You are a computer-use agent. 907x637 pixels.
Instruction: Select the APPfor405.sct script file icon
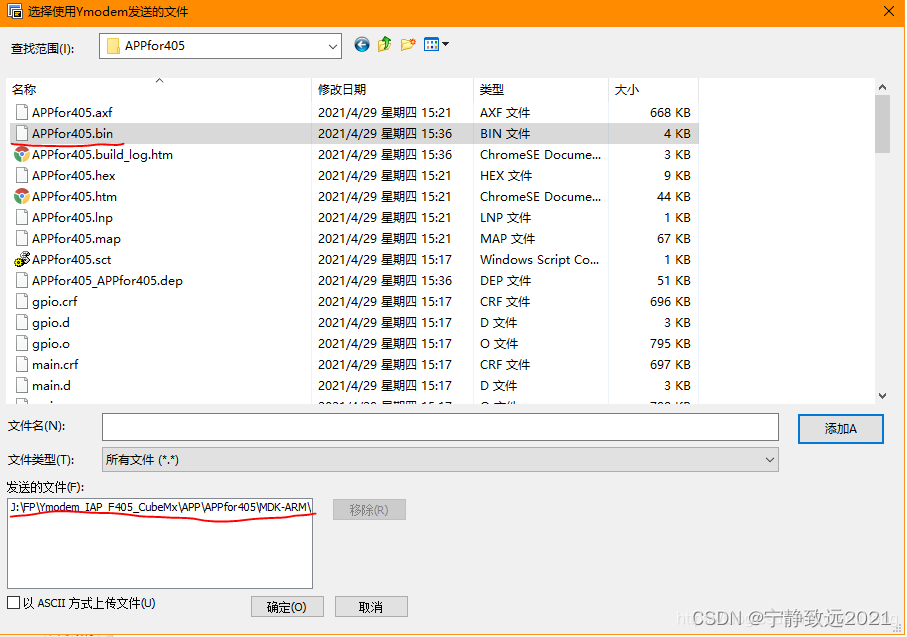[x=21, y=259]
